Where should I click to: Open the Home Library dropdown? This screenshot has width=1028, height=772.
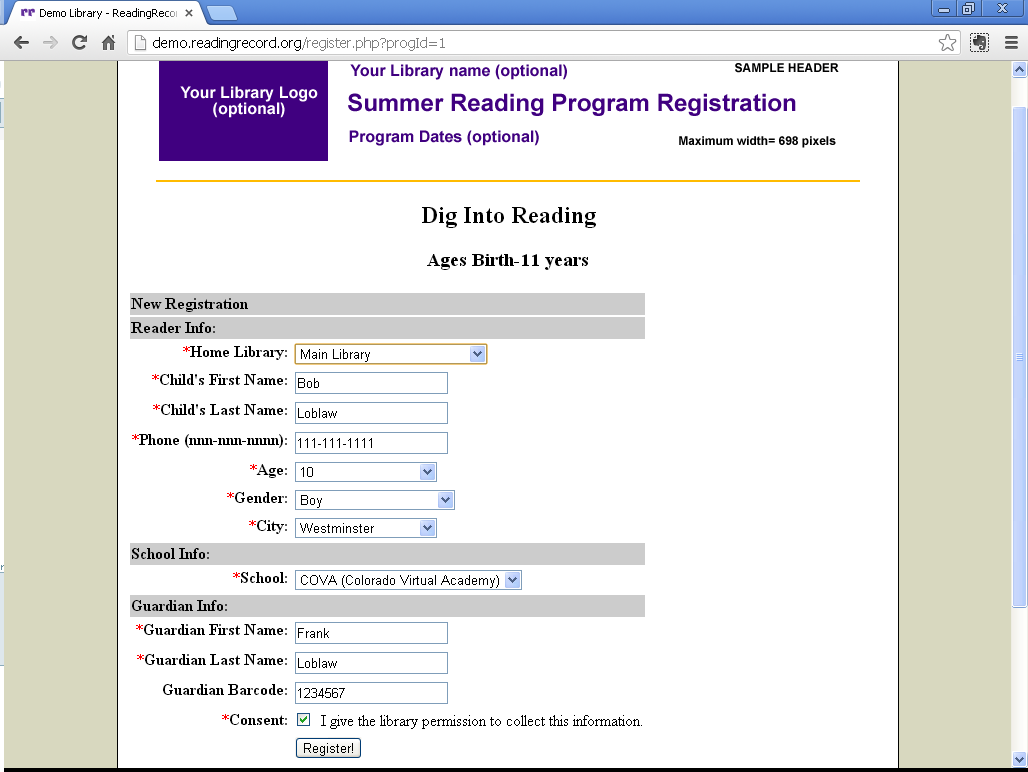pyautogui.click(x=391, y=354)
